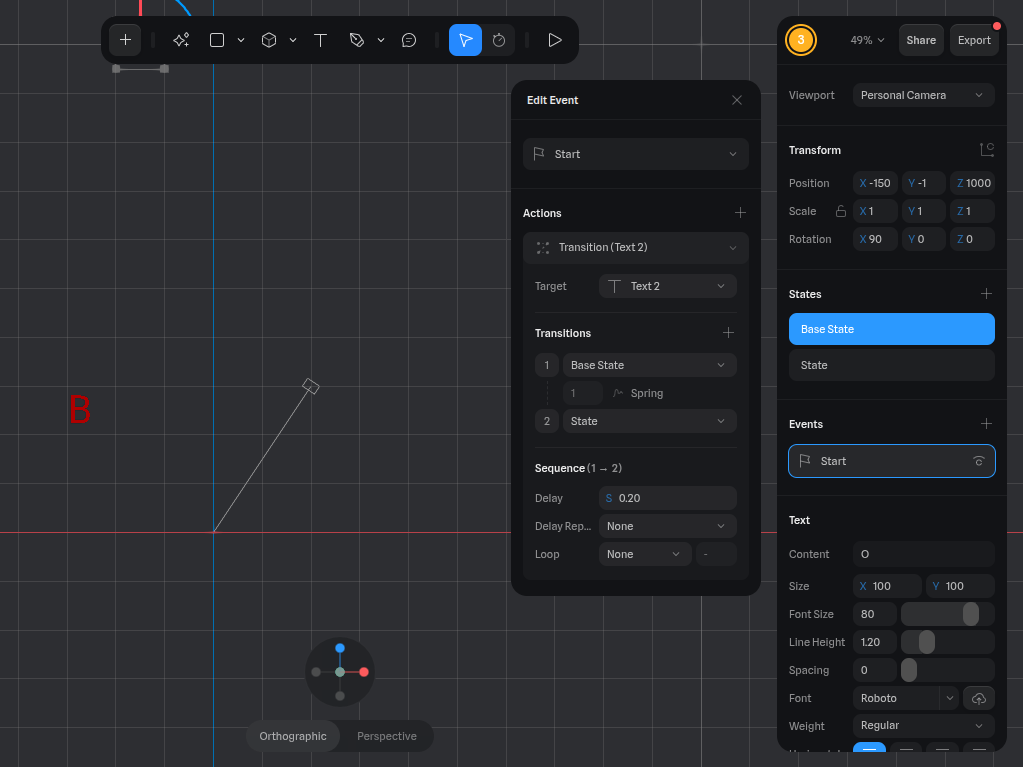Screen dimensions: 1023x767
Task: Select the Base State item
Action: click(891, 329)
